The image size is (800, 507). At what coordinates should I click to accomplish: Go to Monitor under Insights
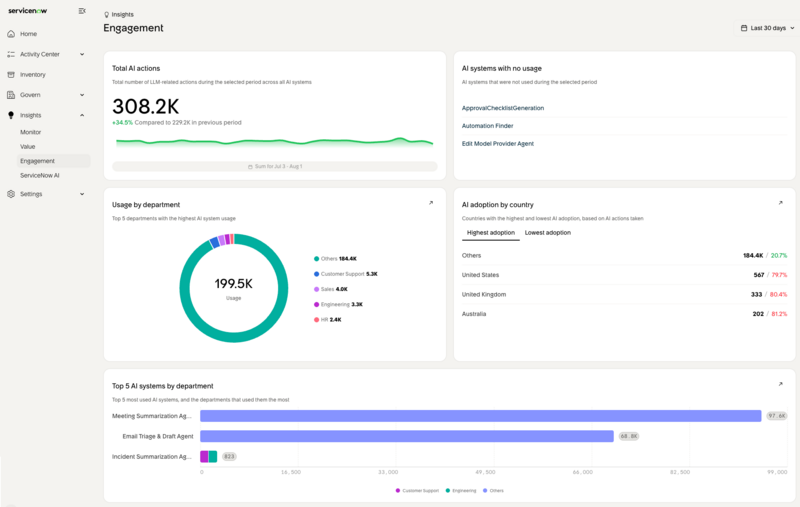[x=31, y=132]
